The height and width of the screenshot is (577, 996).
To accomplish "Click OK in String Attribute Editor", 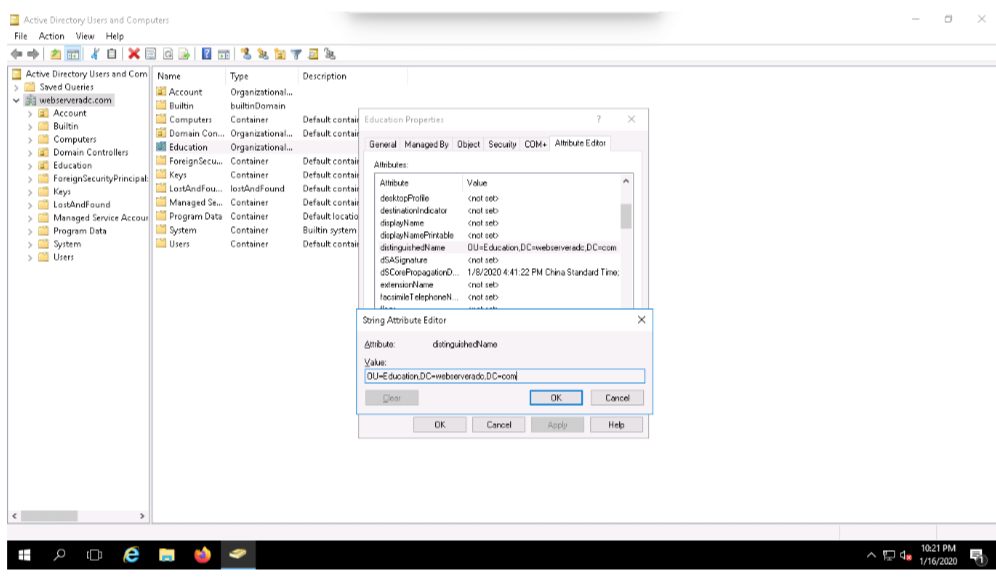I will [556, 397].
